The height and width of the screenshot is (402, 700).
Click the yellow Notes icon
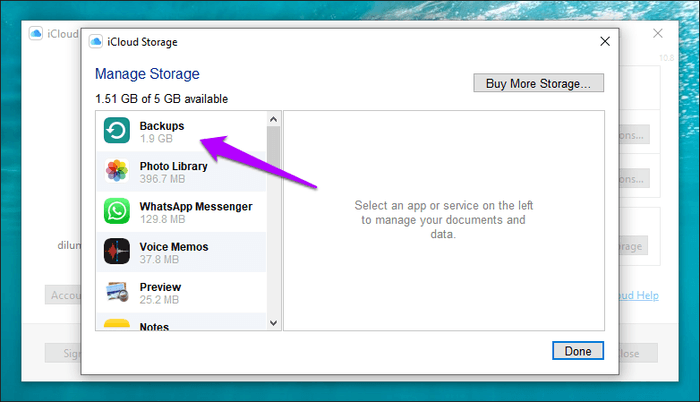(x=117, y=324)
